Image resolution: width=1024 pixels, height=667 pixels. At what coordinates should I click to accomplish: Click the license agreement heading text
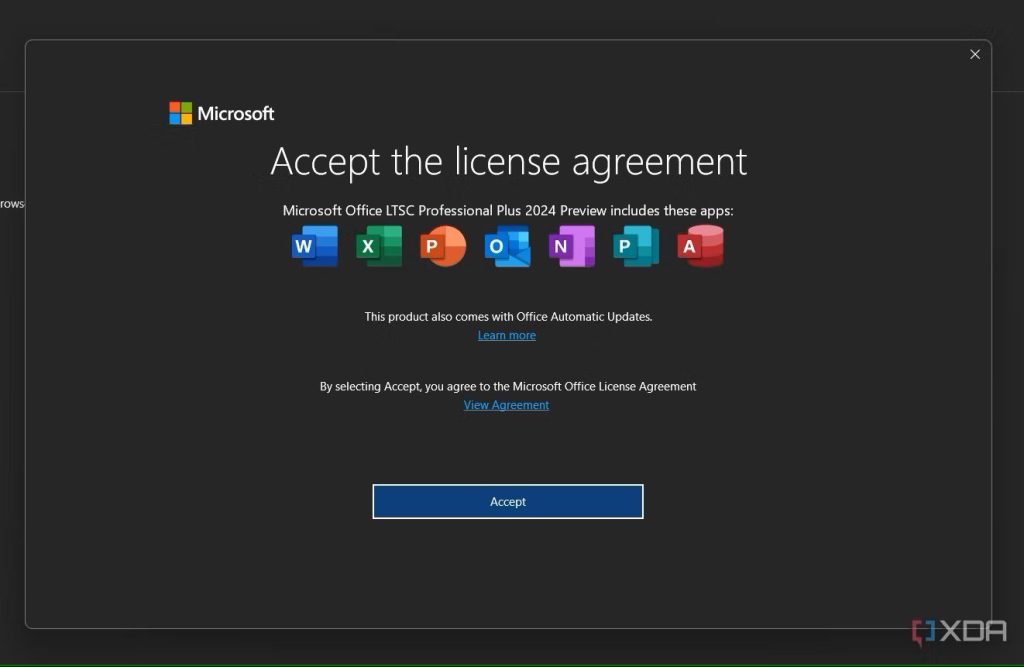point(508,161)
